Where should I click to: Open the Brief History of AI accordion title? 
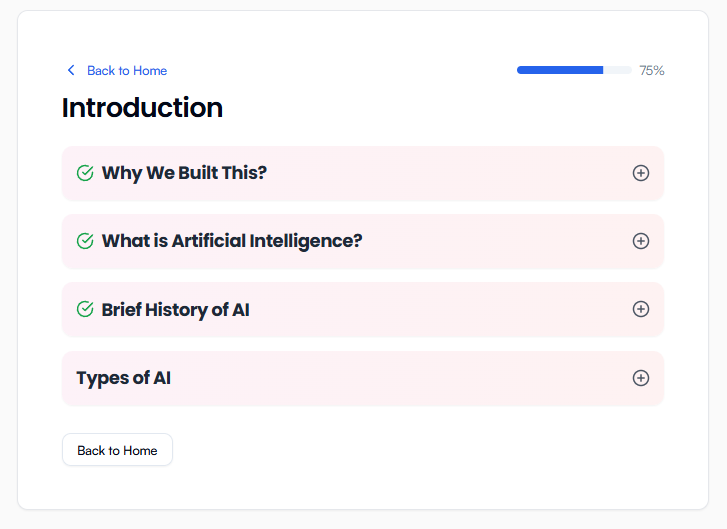tap(175, 309)
